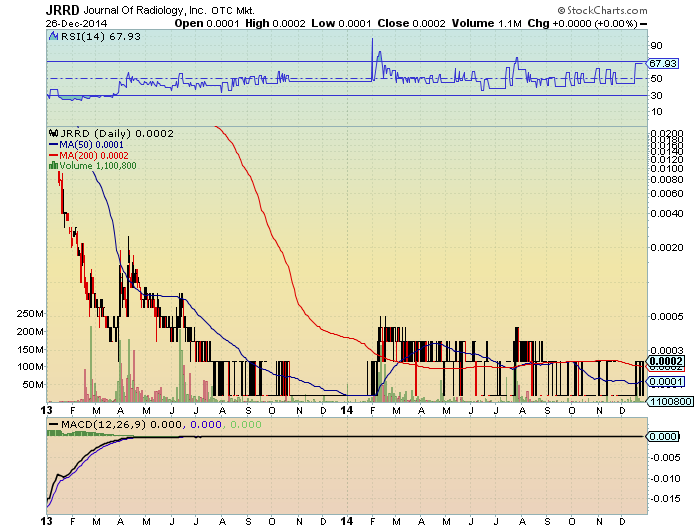
Task: Click the 200M volume axis label
Action: click(x=30, y=332)
